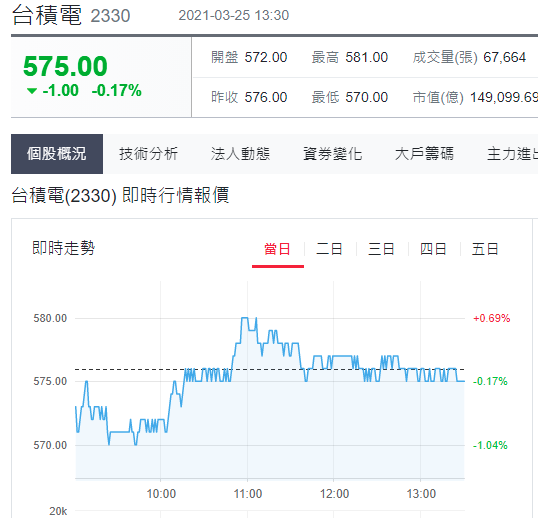Image resolution: width=538 pixels, height=518 pixels.
Task: Click the dashed previous-close reference line
Action: (270, 369)
